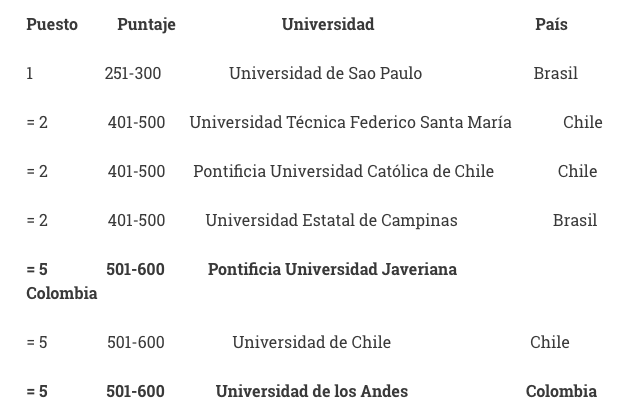Click Pontificia Universidad Católica de Chile
The width and height of the screenshot is (623, 415).
click(344, 171)
